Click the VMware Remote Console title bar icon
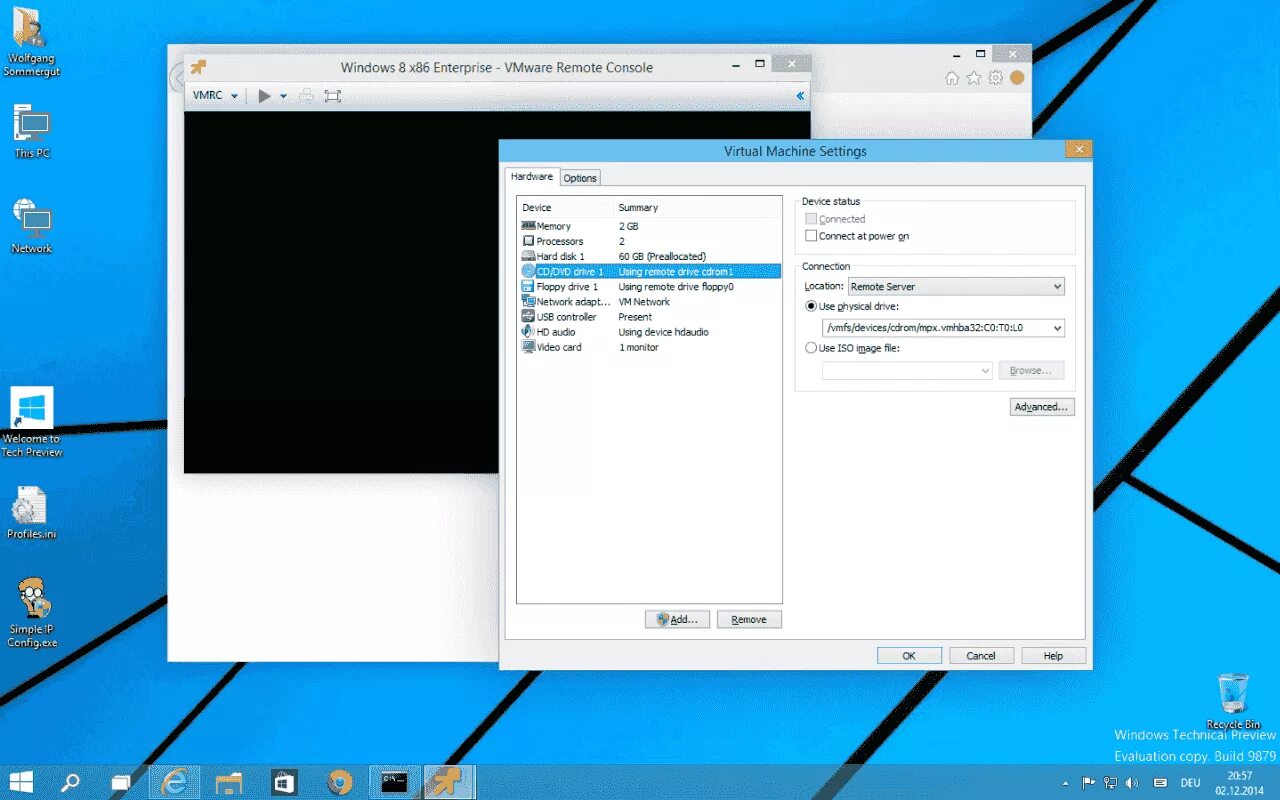Image resolution: width=1280 pixels, height=800 pixels. pyautogui.click(x=199, y=67)
